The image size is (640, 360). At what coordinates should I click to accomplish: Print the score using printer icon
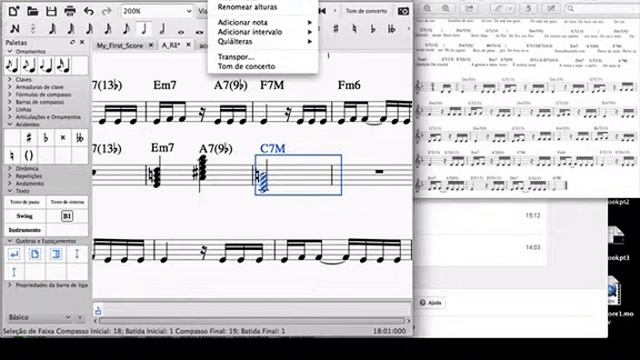tap(70, 11)
